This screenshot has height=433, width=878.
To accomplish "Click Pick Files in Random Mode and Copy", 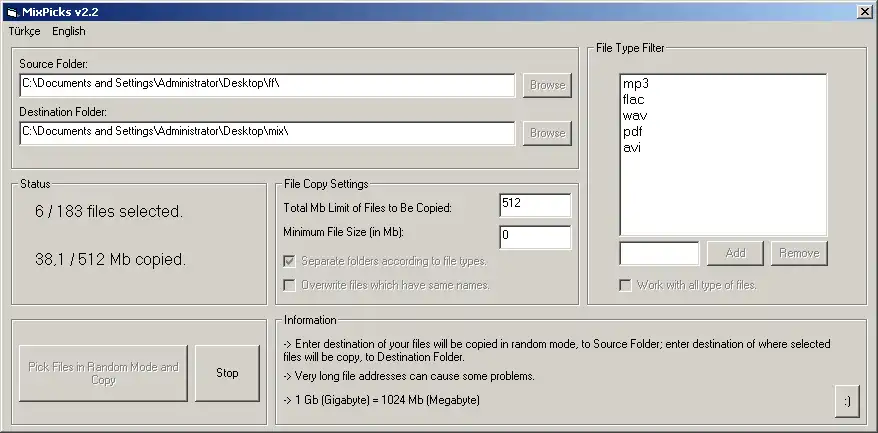I will coord(103,373).
